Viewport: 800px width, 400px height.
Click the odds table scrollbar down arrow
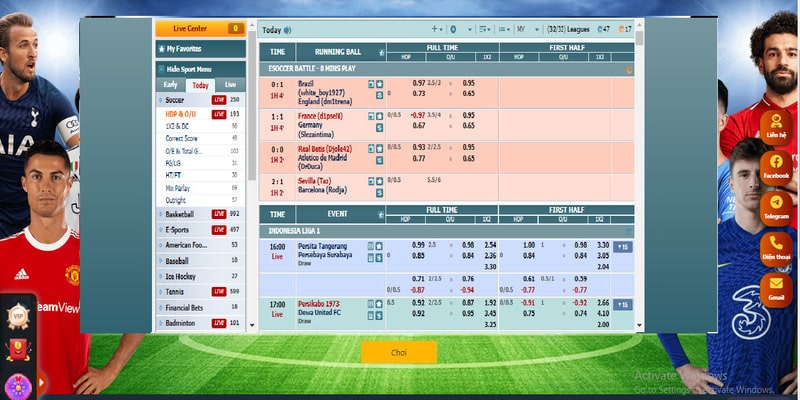pyautogui.click(x=639, y=325)
